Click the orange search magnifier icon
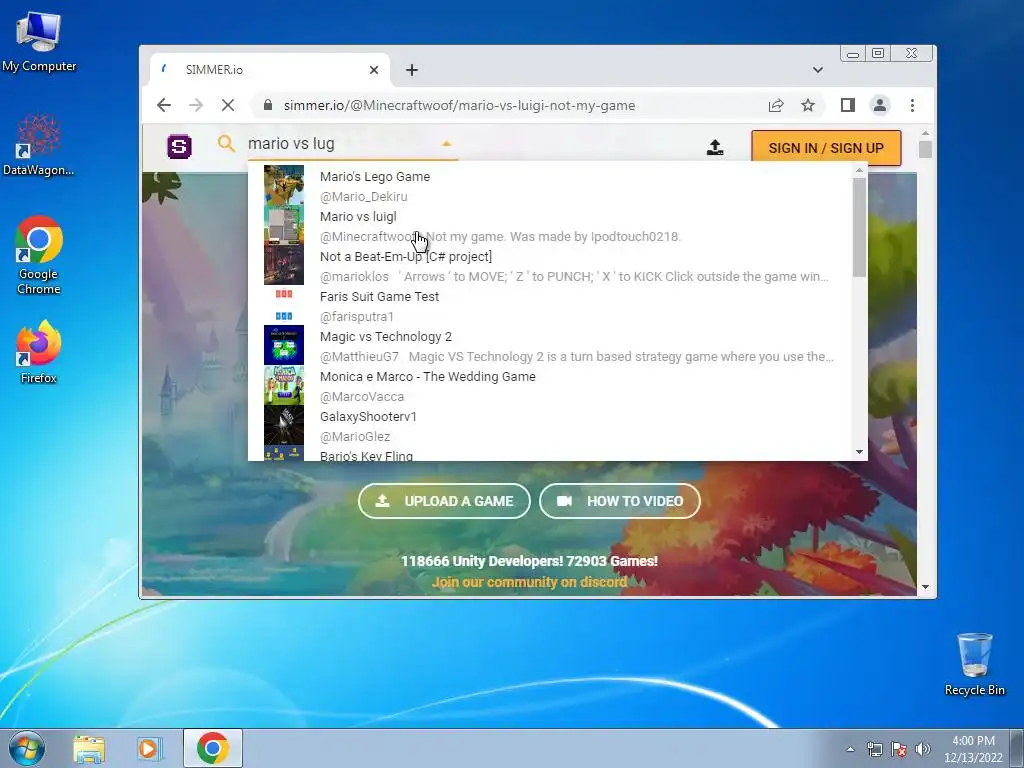This screenshot has height=768, width=1024. (226, 144)
